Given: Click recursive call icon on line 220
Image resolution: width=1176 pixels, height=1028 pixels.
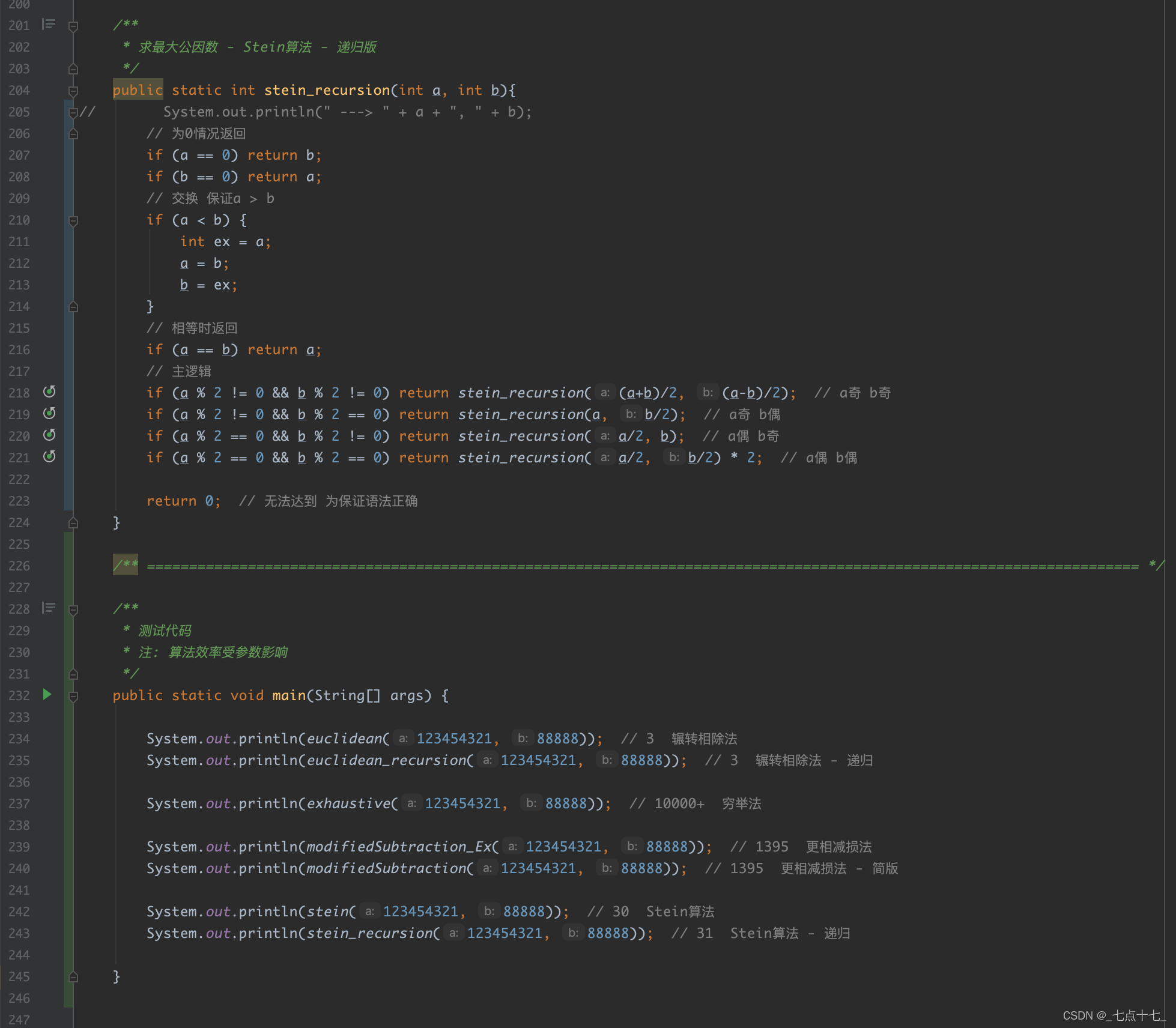Looking at the screenshot, I should point(49,435).
